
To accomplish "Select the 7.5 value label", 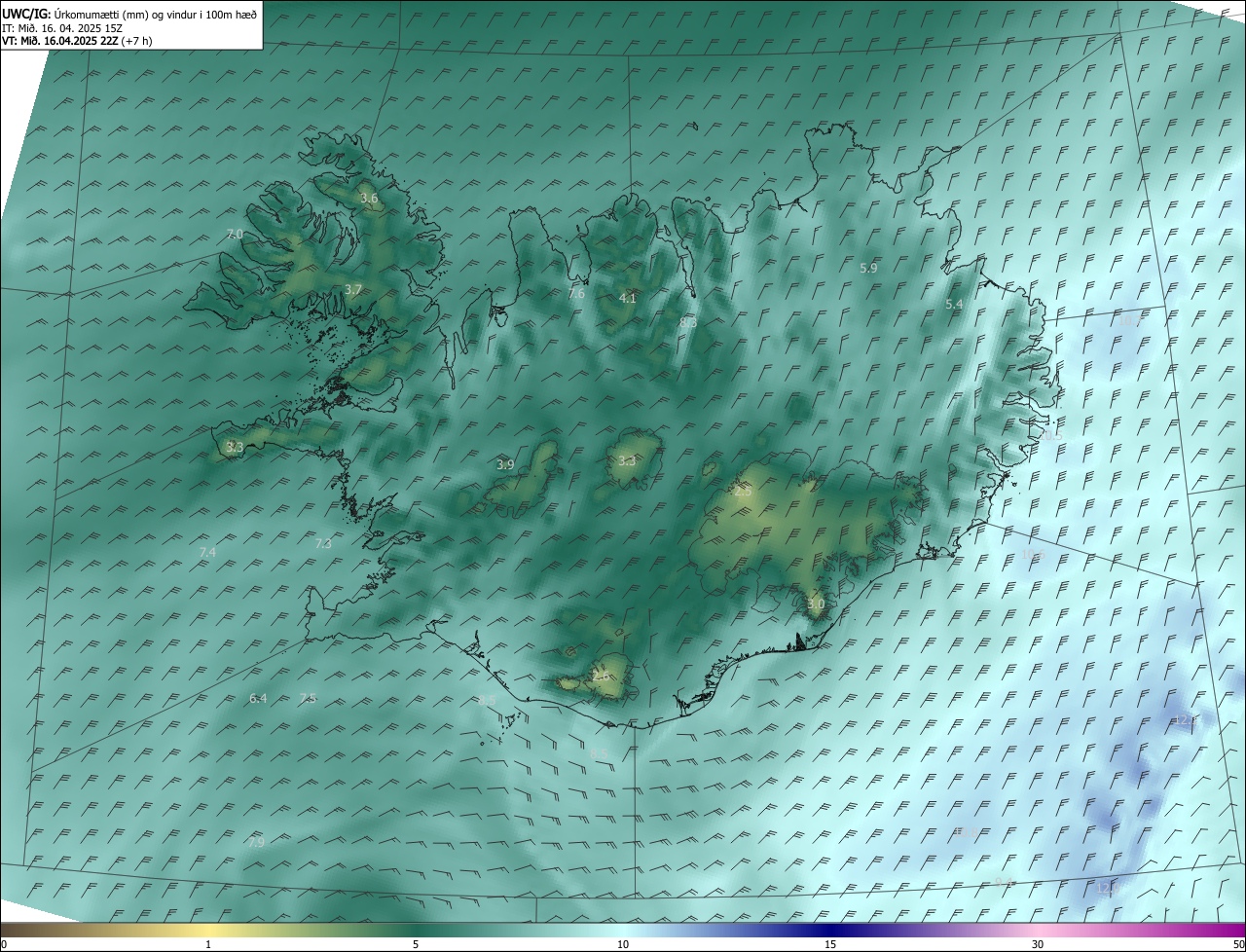I will [308, 698].
